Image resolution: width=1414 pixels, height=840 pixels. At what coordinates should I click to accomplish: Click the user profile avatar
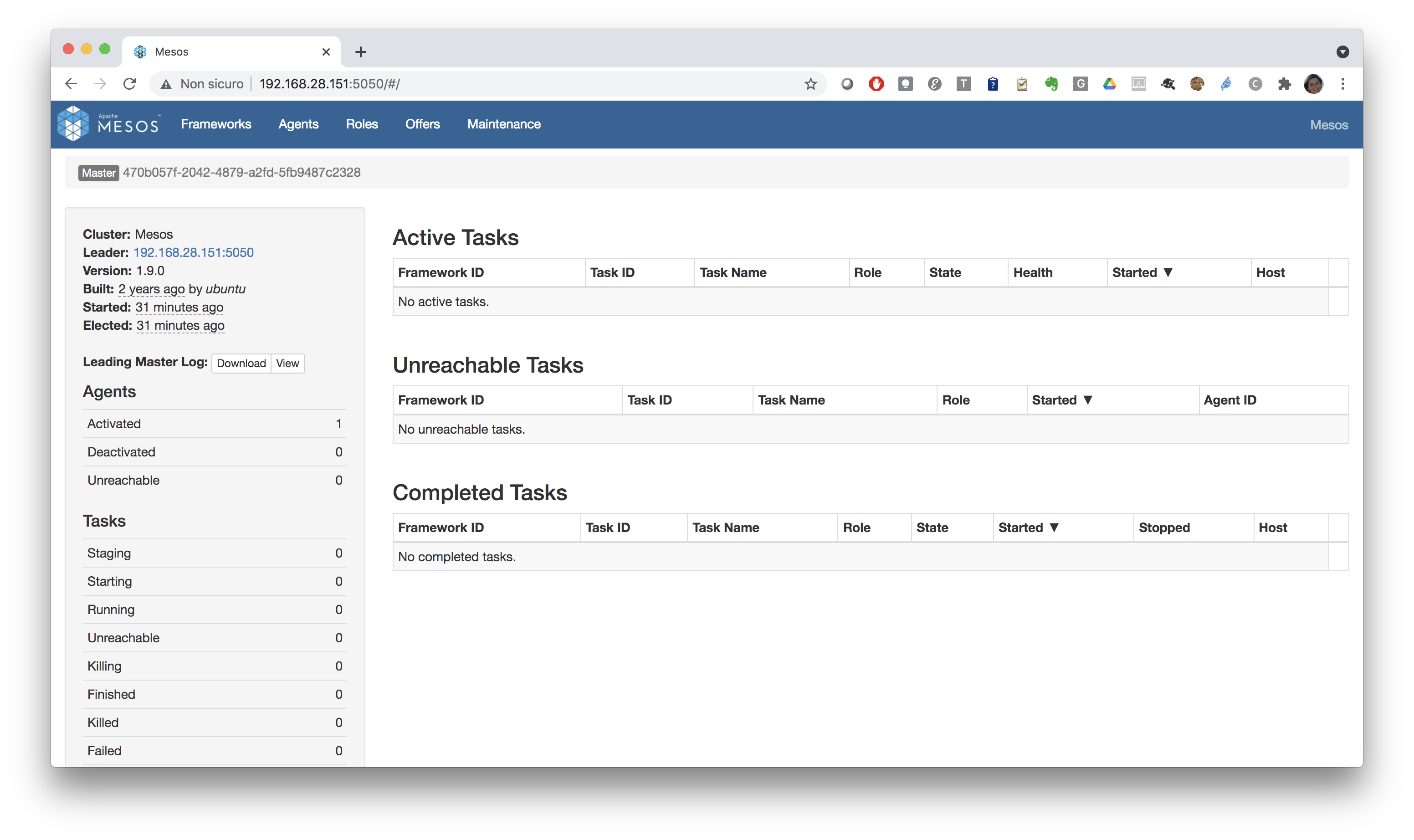[1313, 84]
